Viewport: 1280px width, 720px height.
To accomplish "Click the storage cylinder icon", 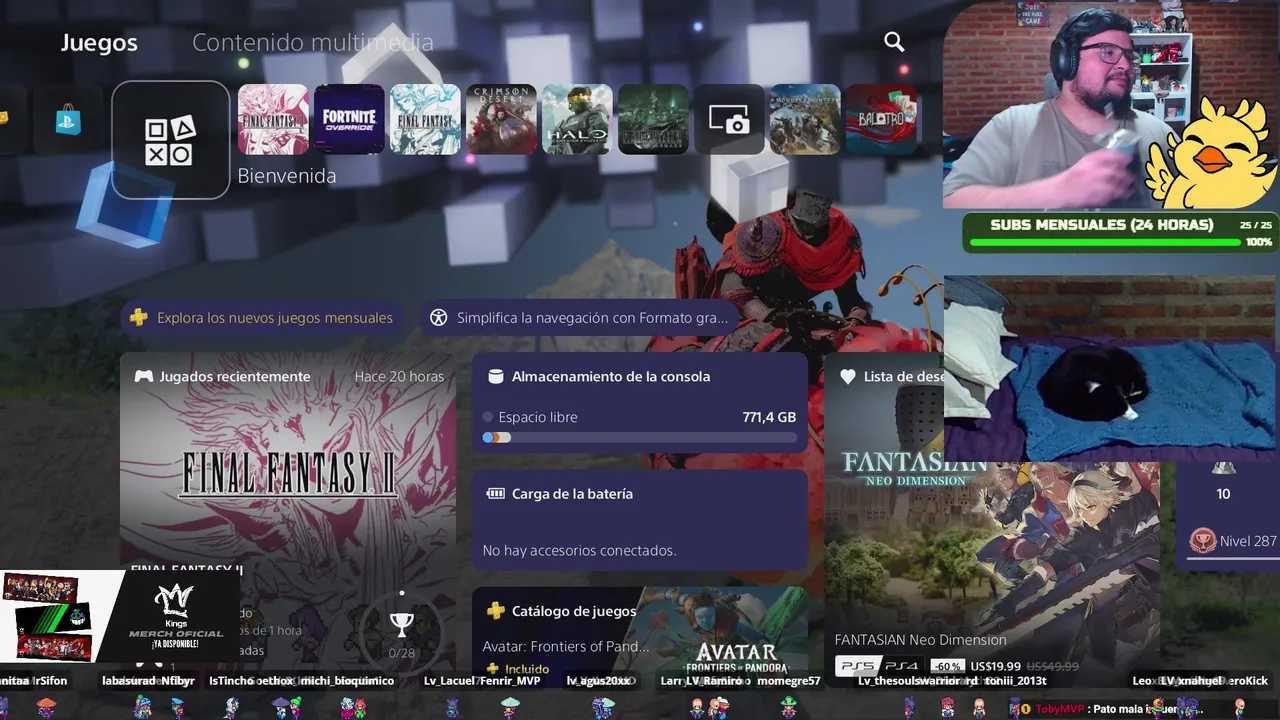I will coord(495,377).
